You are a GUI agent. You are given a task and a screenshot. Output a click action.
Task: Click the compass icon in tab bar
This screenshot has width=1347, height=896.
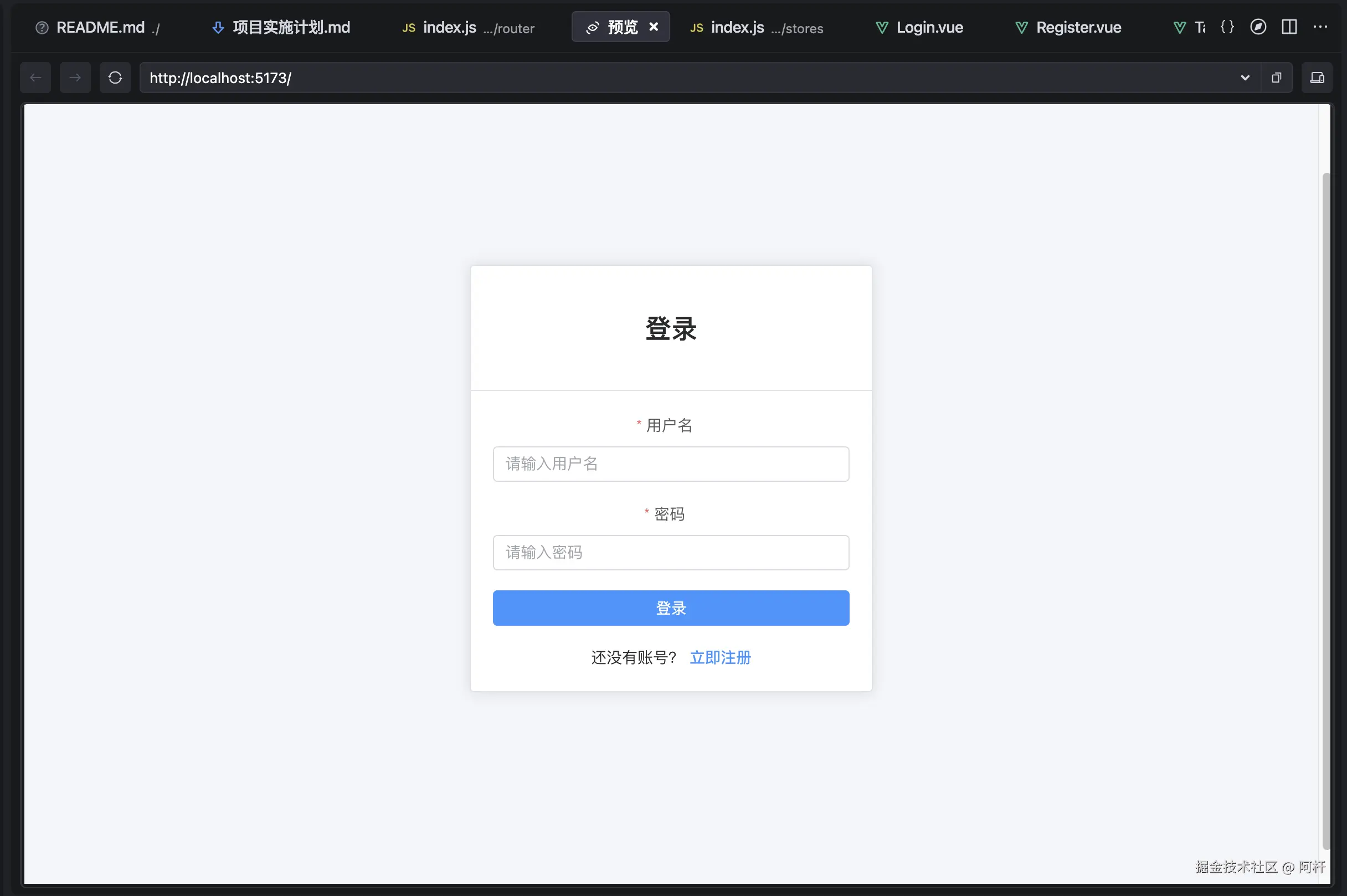click(1258, 27)
